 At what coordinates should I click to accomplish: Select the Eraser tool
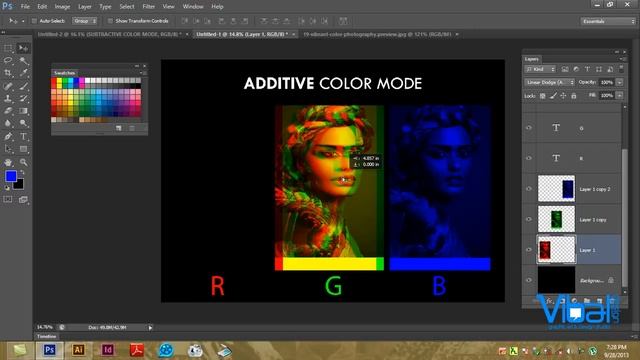click(8, 111)
